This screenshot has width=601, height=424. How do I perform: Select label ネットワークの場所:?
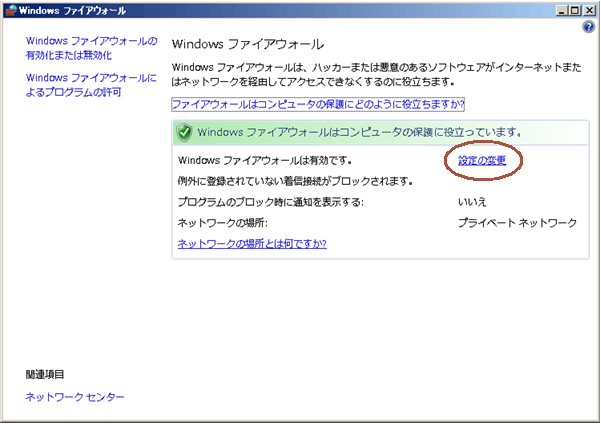click(x=222, y=223)
